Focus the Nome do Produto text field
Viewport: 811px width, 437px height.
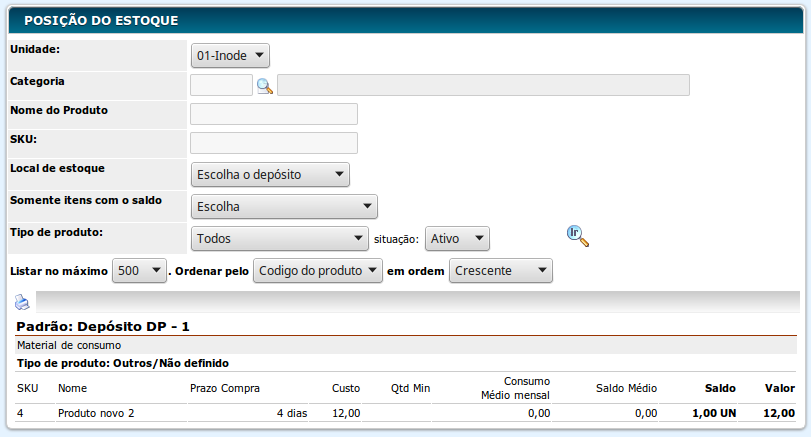click(273, 114)
